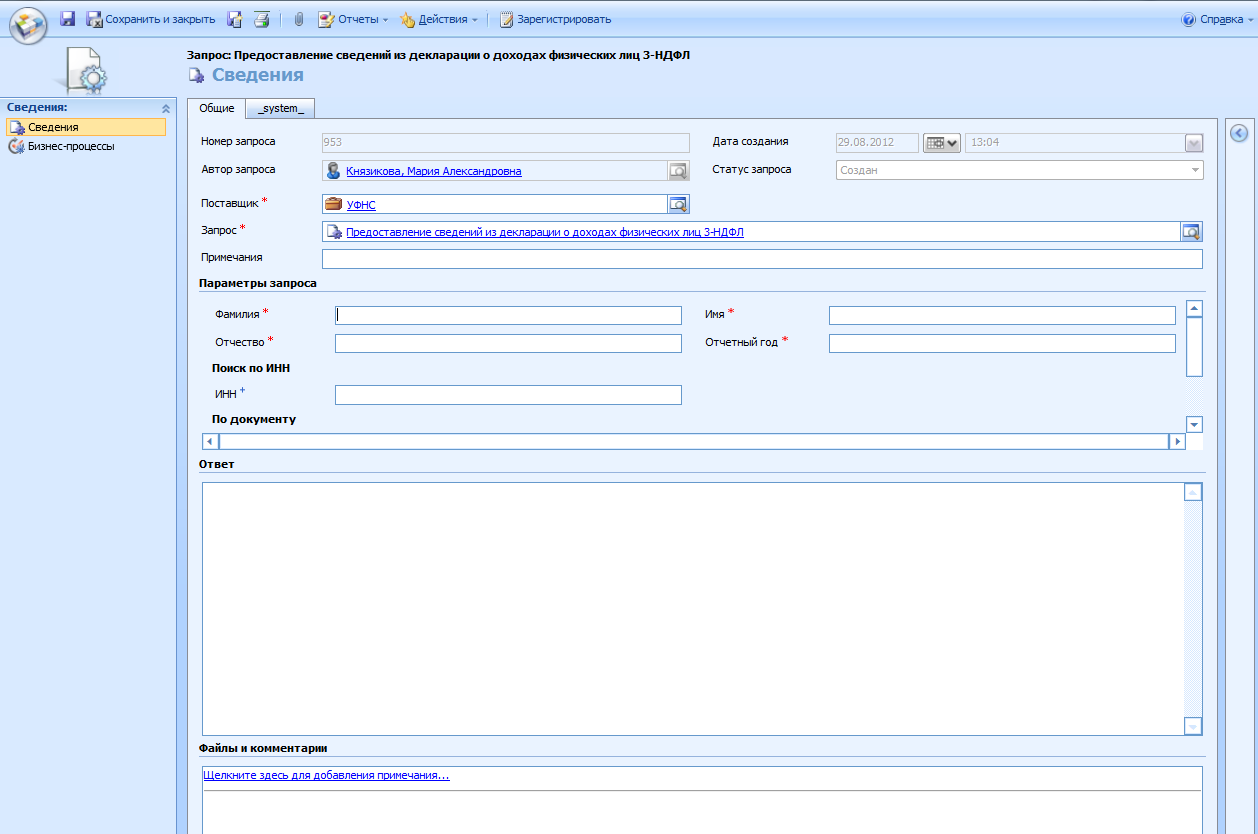1258x834 pixels.
Task: Click the Save floppy disk icon
Action: [68, 19]
